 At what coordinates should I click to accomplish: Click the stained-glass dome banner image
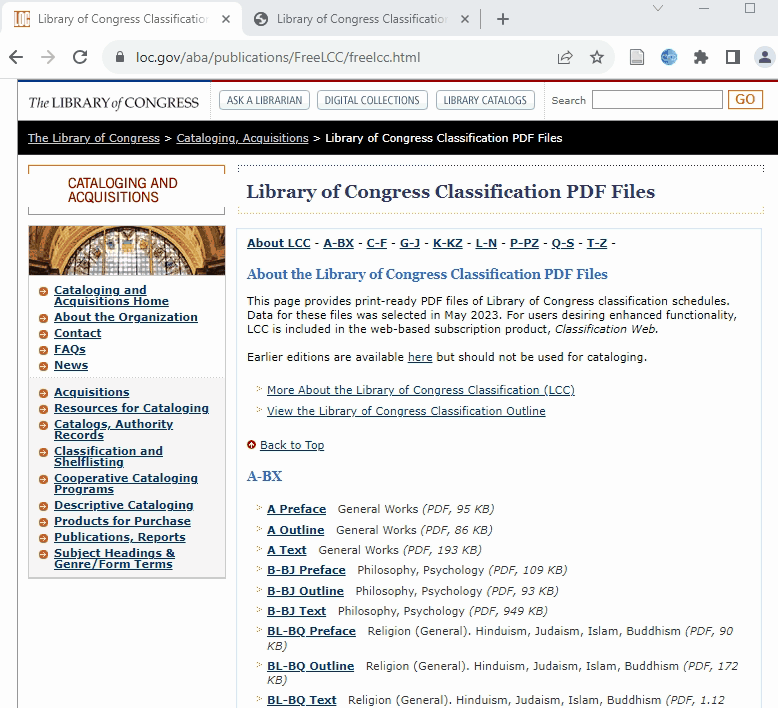[127, 251]
